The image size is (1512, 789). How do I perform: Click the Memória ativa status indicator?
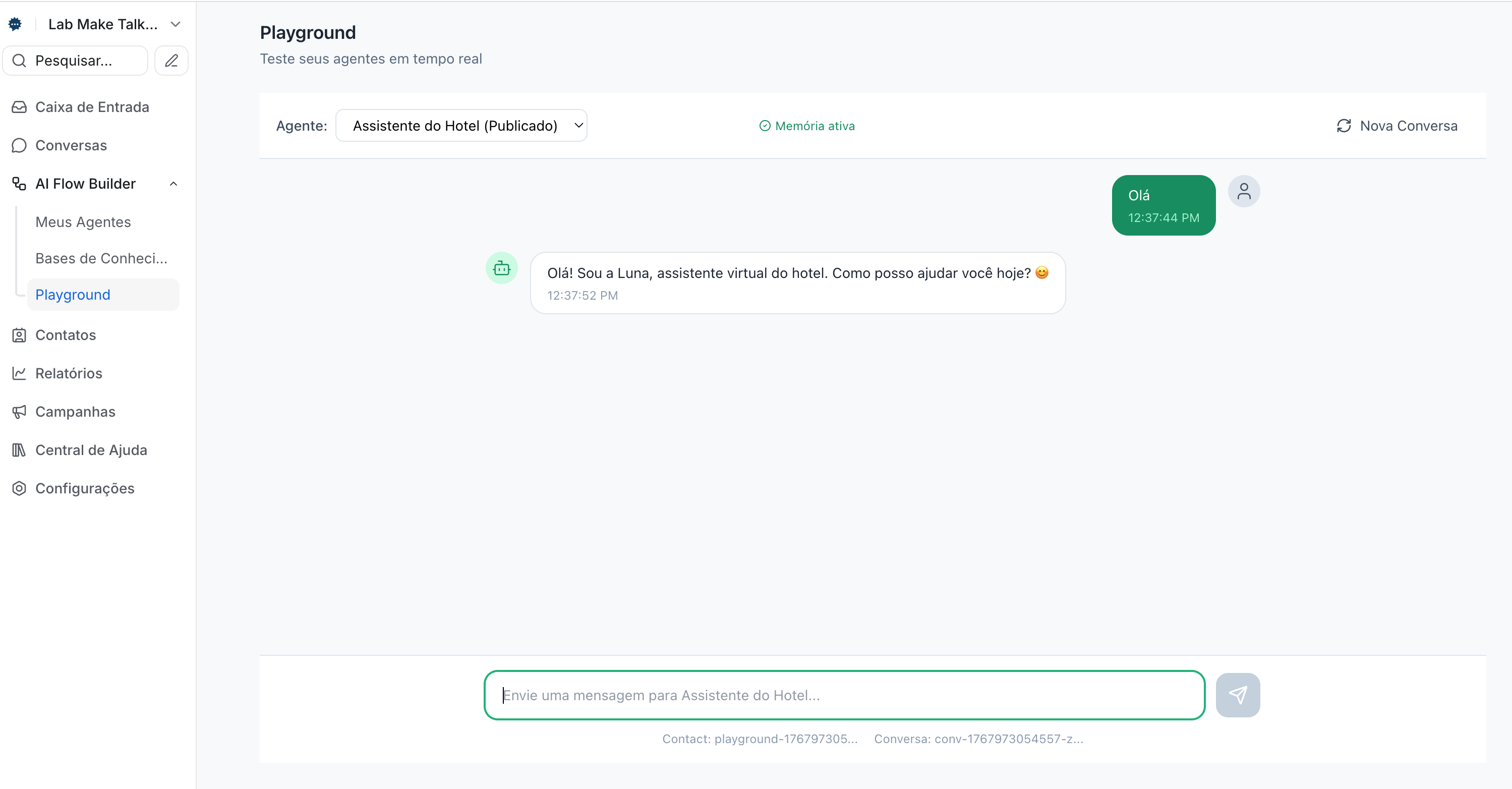806,126
